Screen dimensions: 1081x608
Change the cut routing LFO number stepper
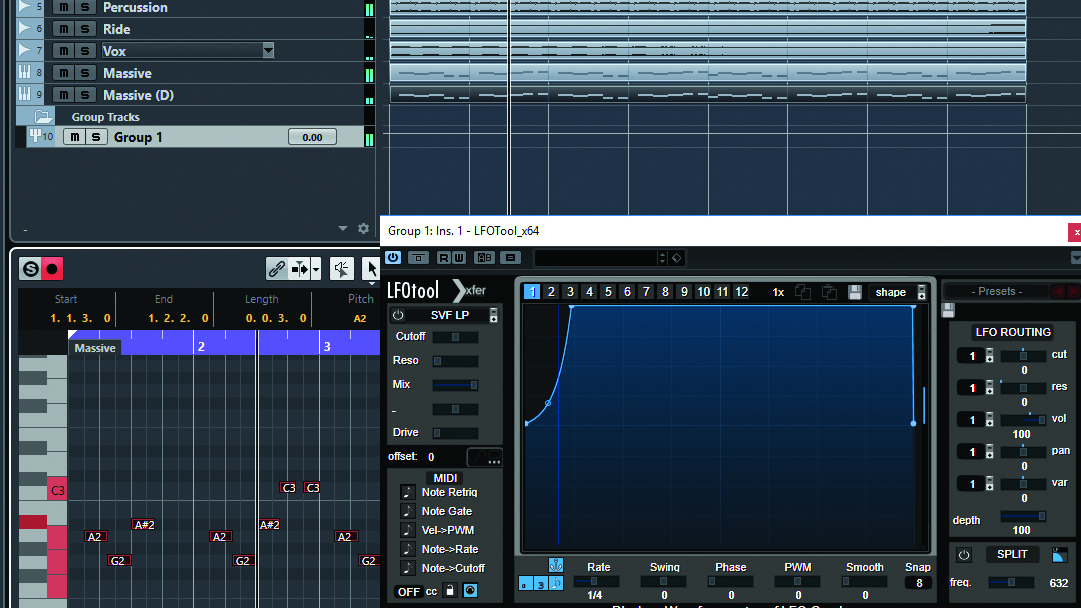[990, 356]
